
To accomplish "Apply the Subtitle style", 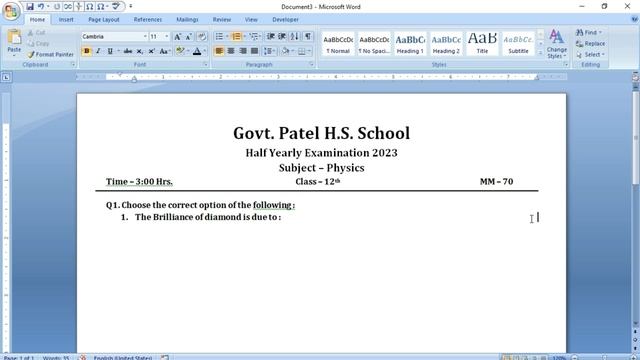I will coord(518,44).
